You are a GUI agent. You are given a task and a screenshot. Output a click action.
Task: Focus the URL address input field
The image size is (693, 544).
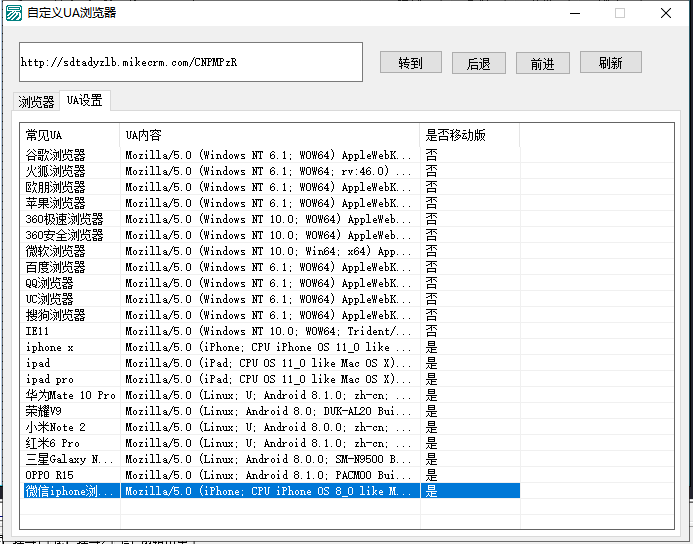pyautogui.click(x=191, y=62)
